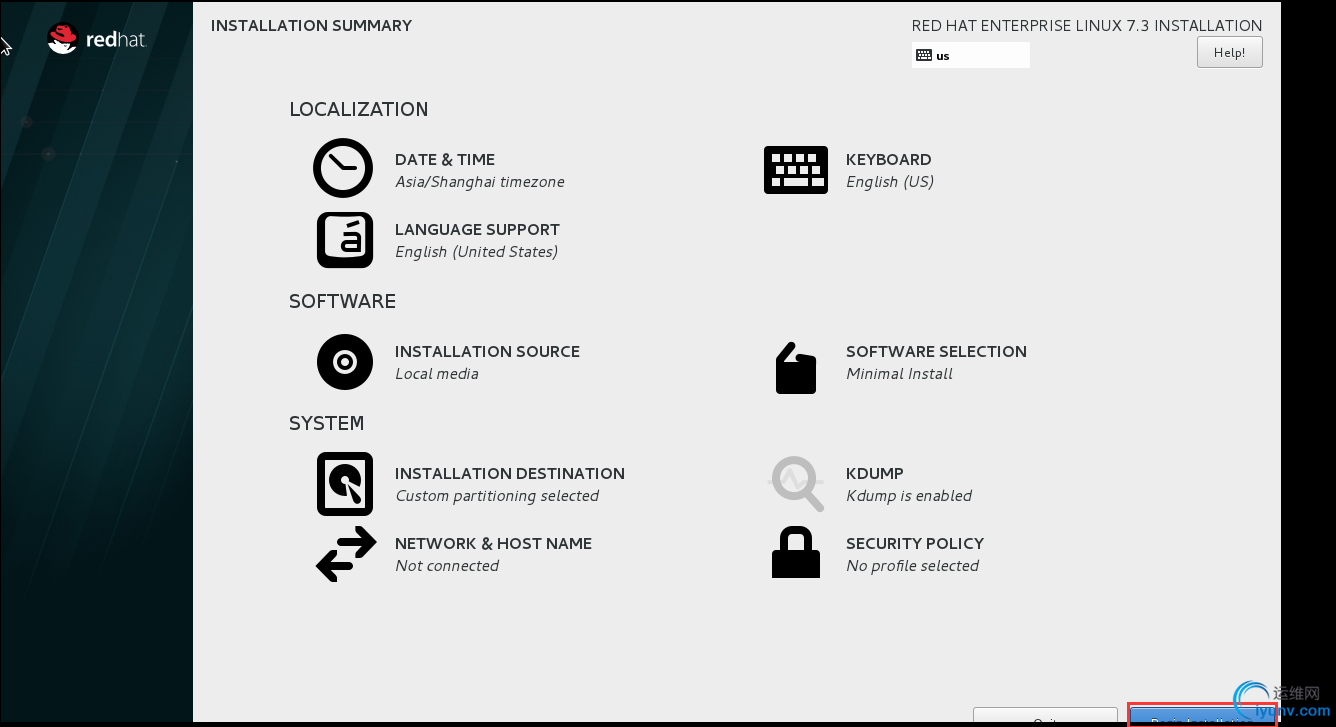
Task: Open the Kdump magnifier icon
Action: pyautogui.click(x=796, y=484)
